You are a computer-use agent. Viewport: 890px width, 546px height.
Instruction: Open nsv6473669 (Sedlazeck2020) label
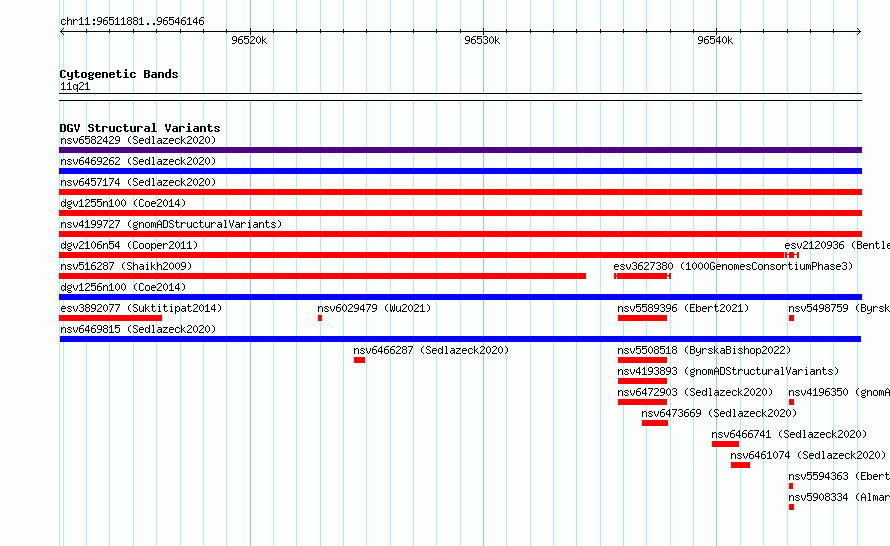(x=719, y=413)
